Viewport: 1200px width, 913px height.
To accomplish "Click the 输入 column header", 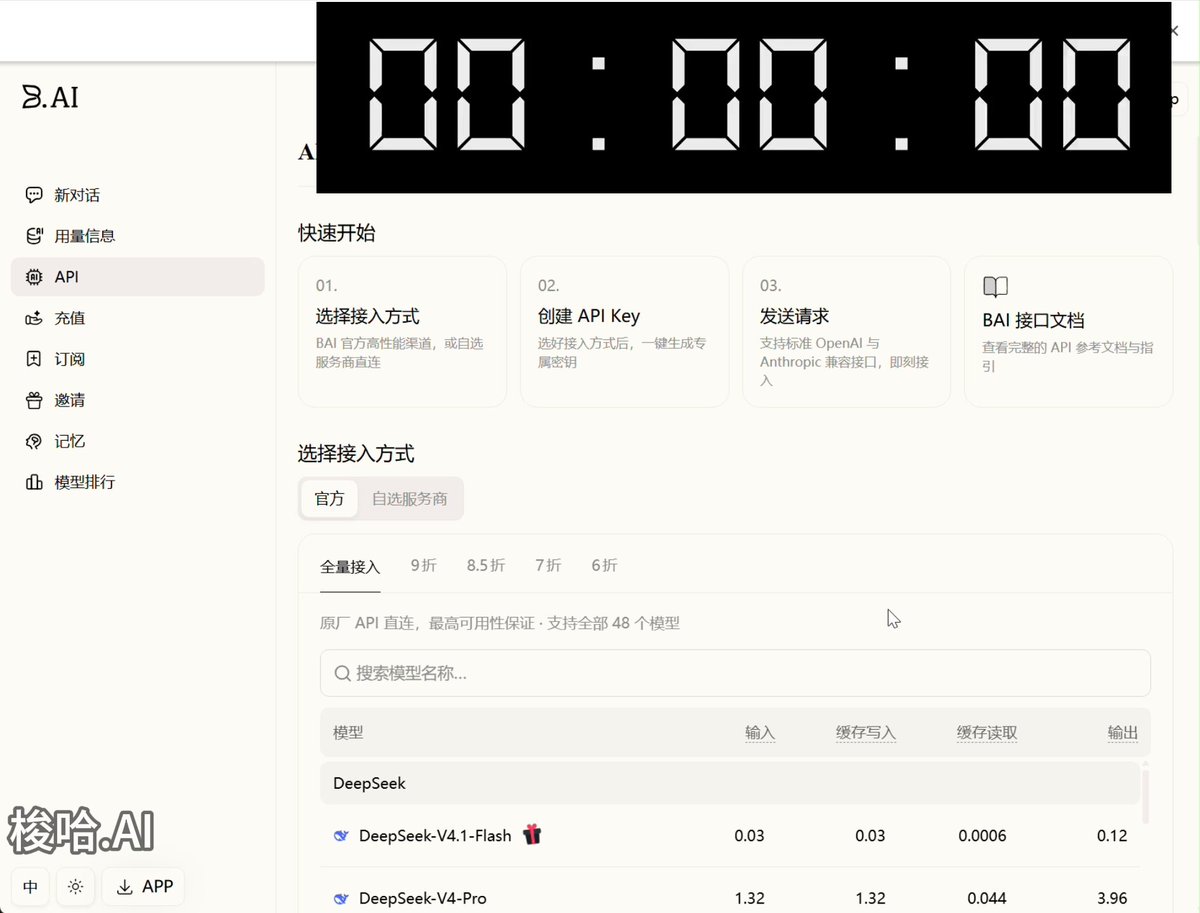I will [x=760, y=733].
